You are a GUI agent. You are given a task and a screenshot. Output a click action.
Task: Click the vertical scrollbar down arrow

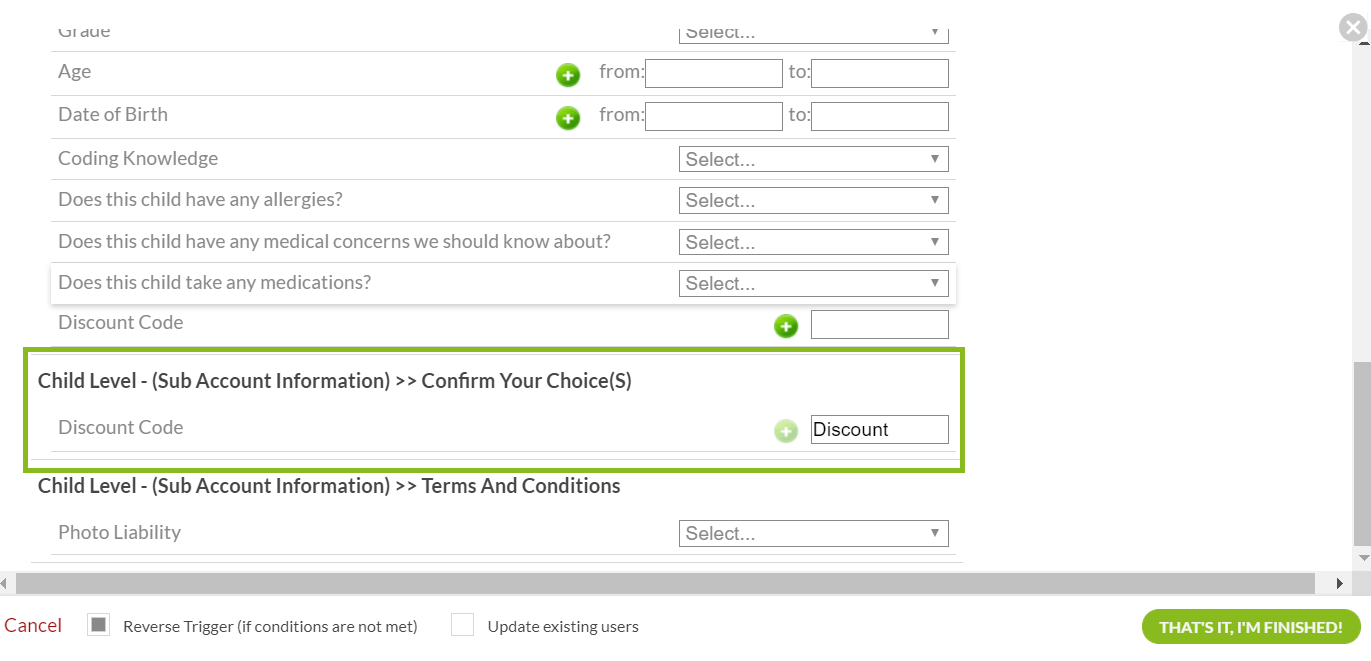[x=1362, y=557]
